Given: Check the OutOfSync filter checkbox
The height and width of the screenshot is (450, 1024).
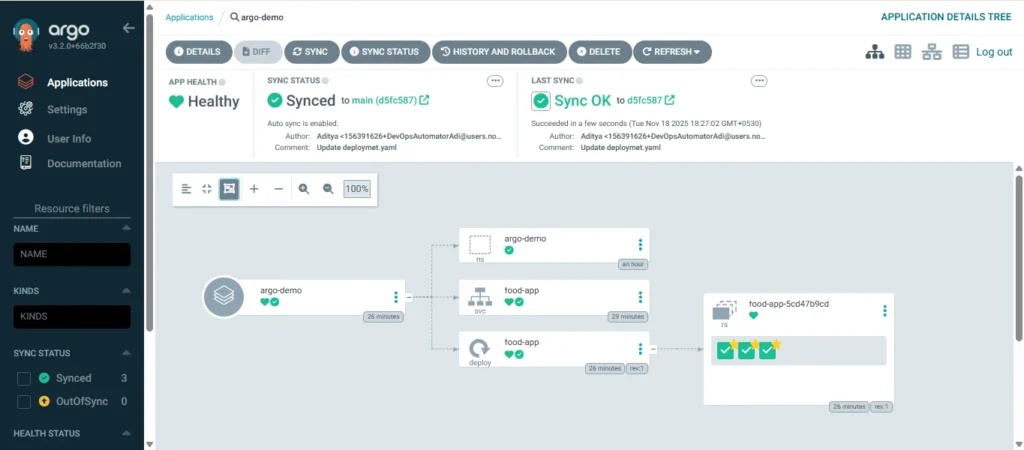Looking at the screenshot, I should (25, 401).
